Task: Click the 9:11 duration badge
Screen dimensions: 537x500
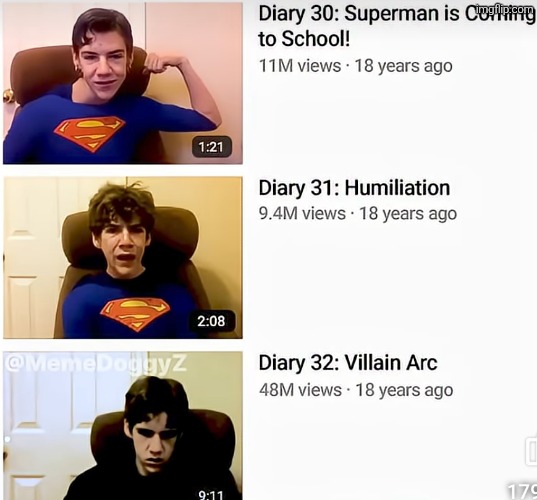Action: click(211, 495)
